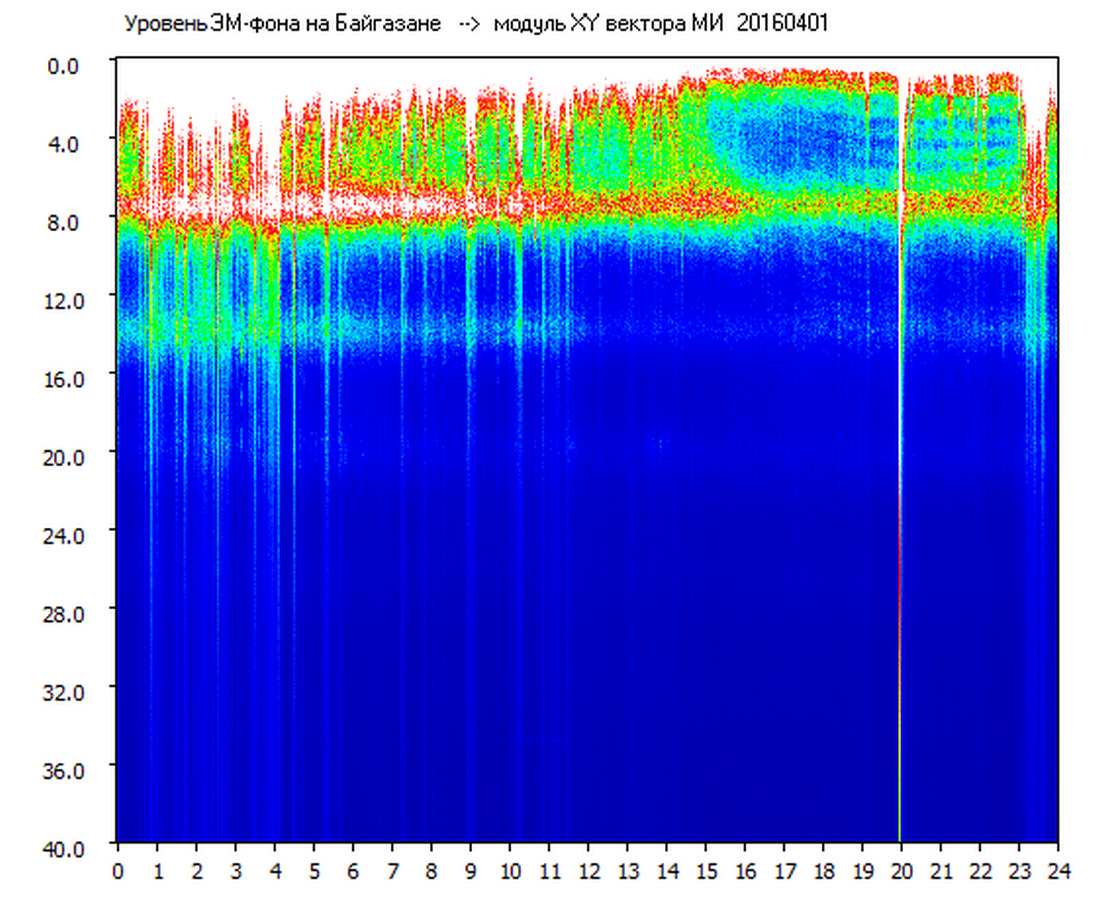1096x900 pixels.
Task: Click hour 12 label on horizontal axis
Action: pyautogui.click(x=587, y=871)
